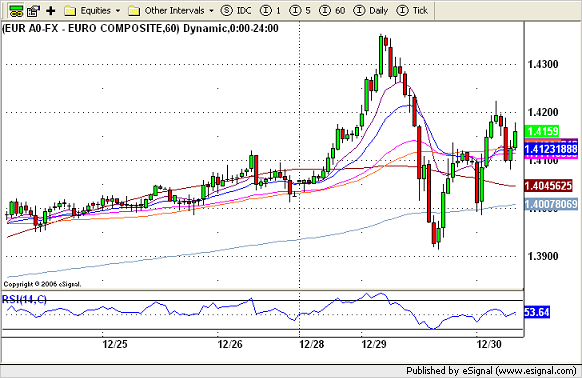Select the IDC symbol button
Viewport: 582px width, 378px height.
pyautogui.click(x=236, y=11)
